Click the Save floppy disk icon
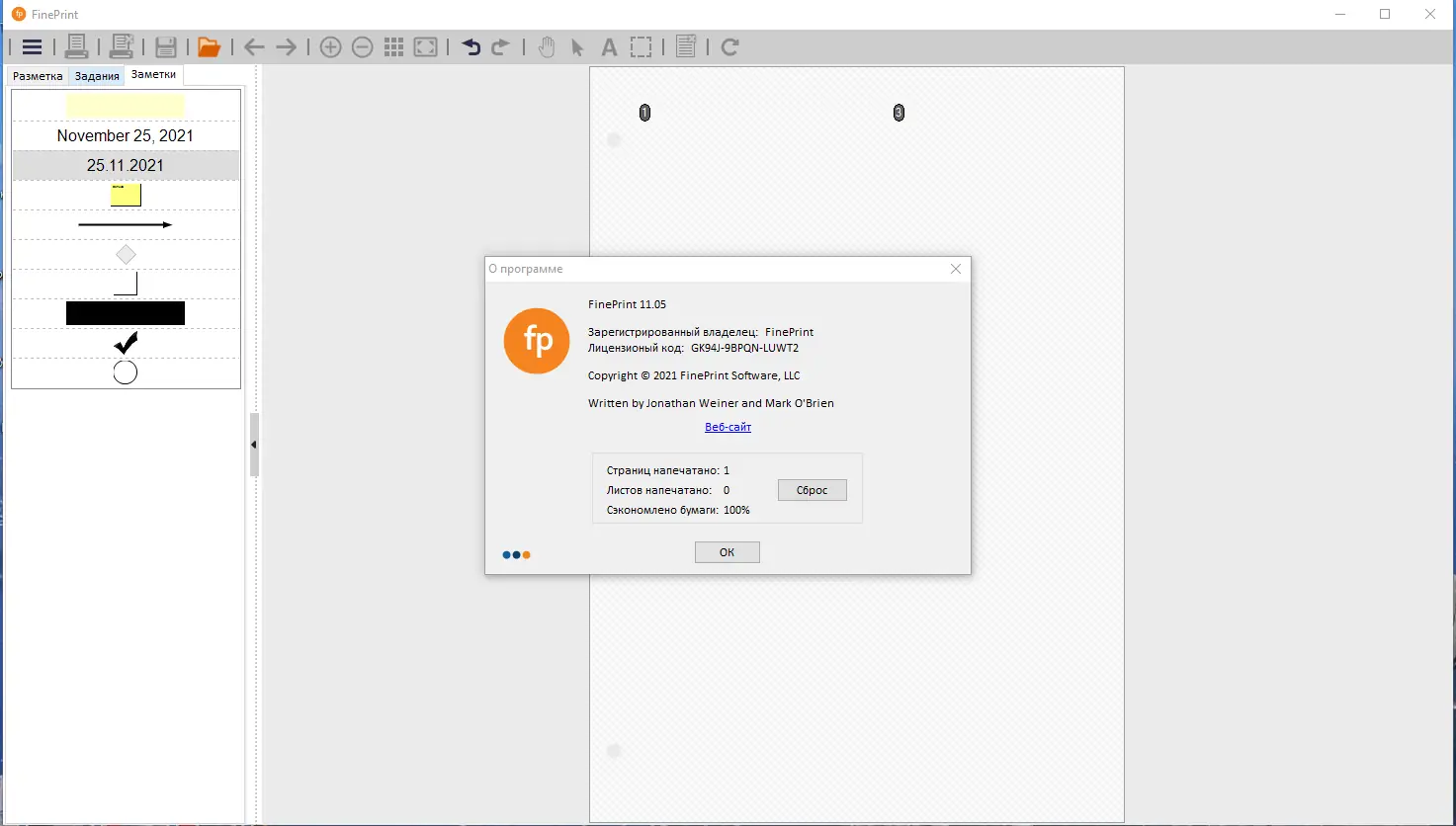Screen dimensions: 1456x826 (x=166, y=46)
